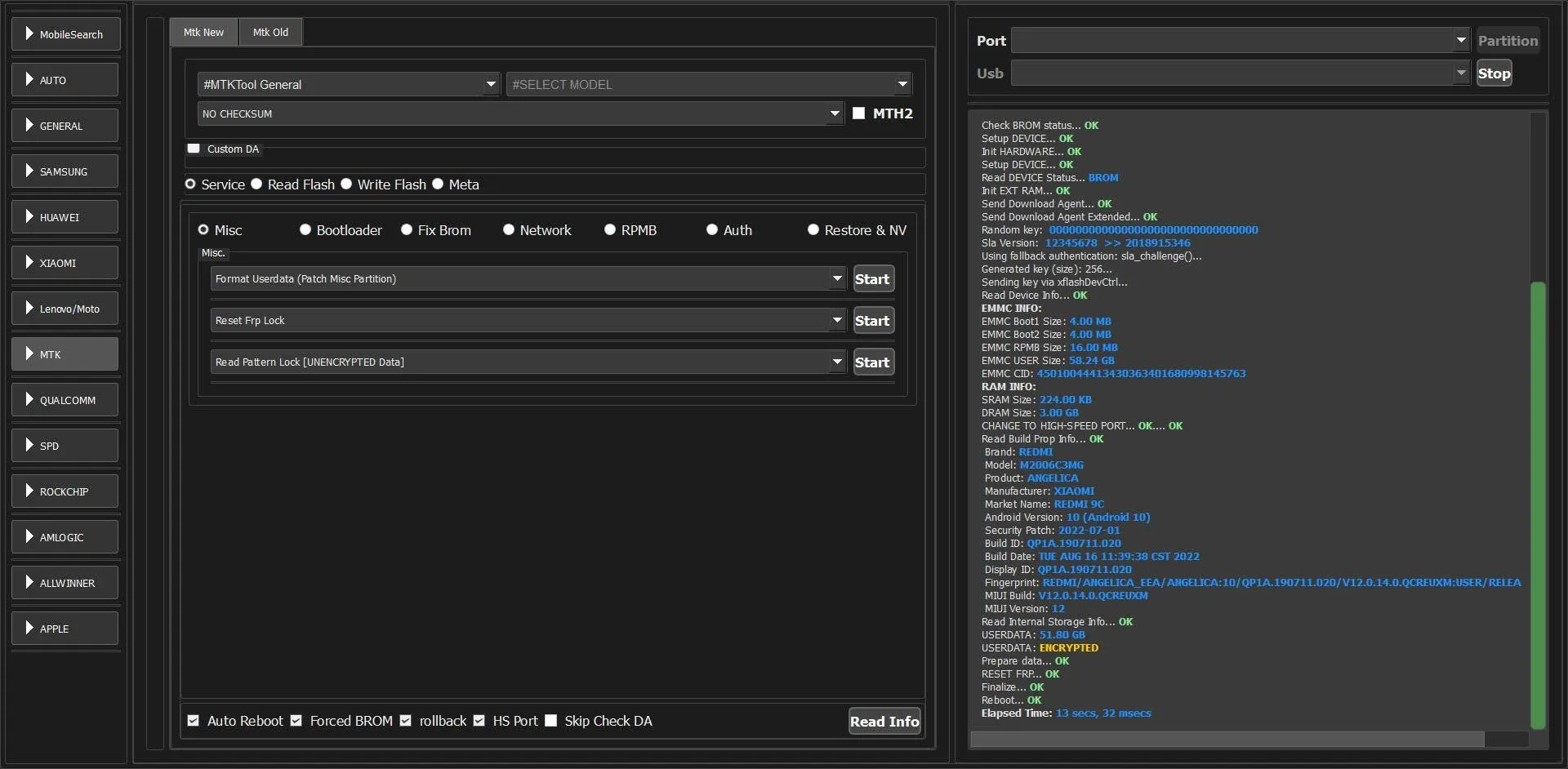Screen dimensions: 1568x769
Task: Open the ALLWINNER sidebar section
Action: click(x=65, y=583)
